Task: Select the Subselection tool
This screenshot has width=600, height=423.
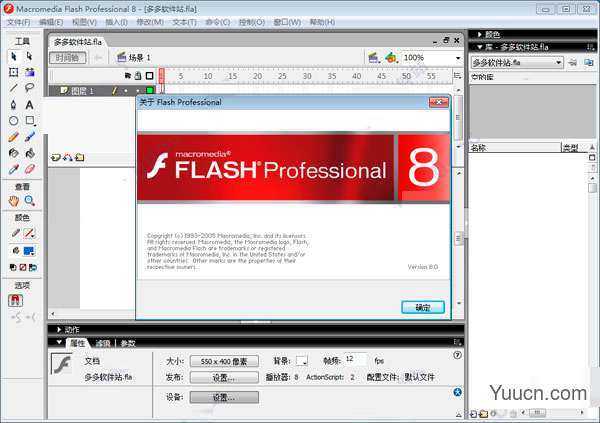Action: (29, 57)
